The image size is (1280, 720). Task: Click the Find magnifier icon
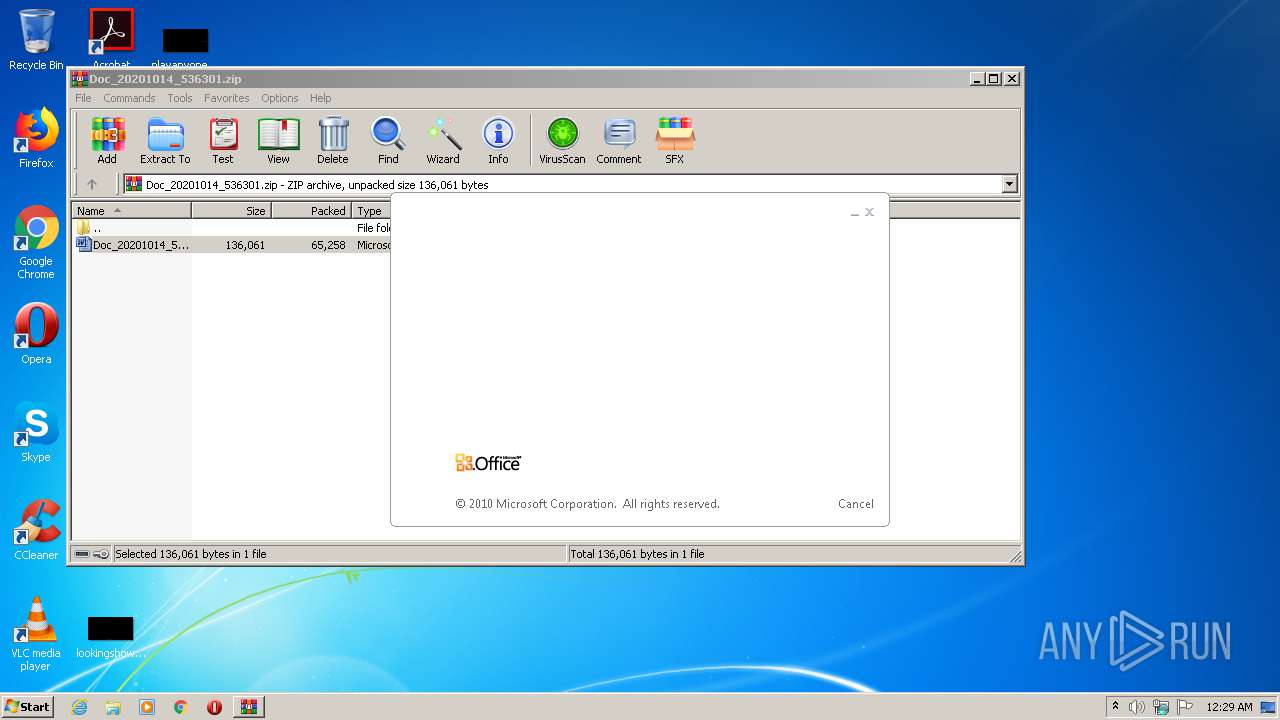pyautogui.click(x=388, y=140)
